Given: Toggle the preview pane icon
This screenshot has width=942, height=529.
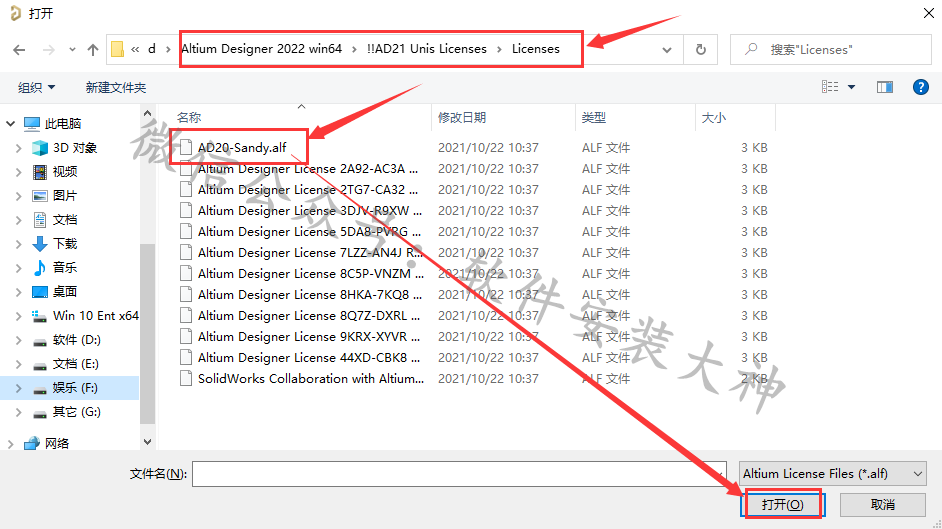Looking at the screenshot, I should pyautogui.click(x=884, y=87).
